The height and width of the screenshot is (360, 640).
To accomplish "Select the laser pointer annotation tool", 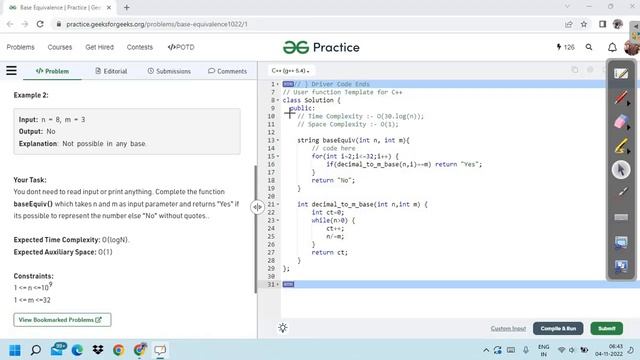I will (621, 192).
